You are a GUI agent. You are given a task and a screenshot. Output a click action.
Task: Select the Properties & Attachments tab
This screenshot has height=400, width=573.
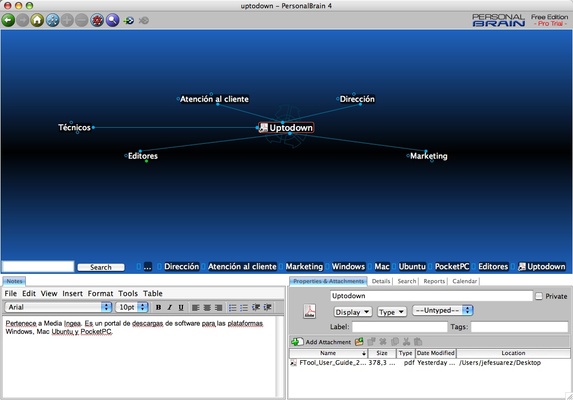[x=329, y=281]
